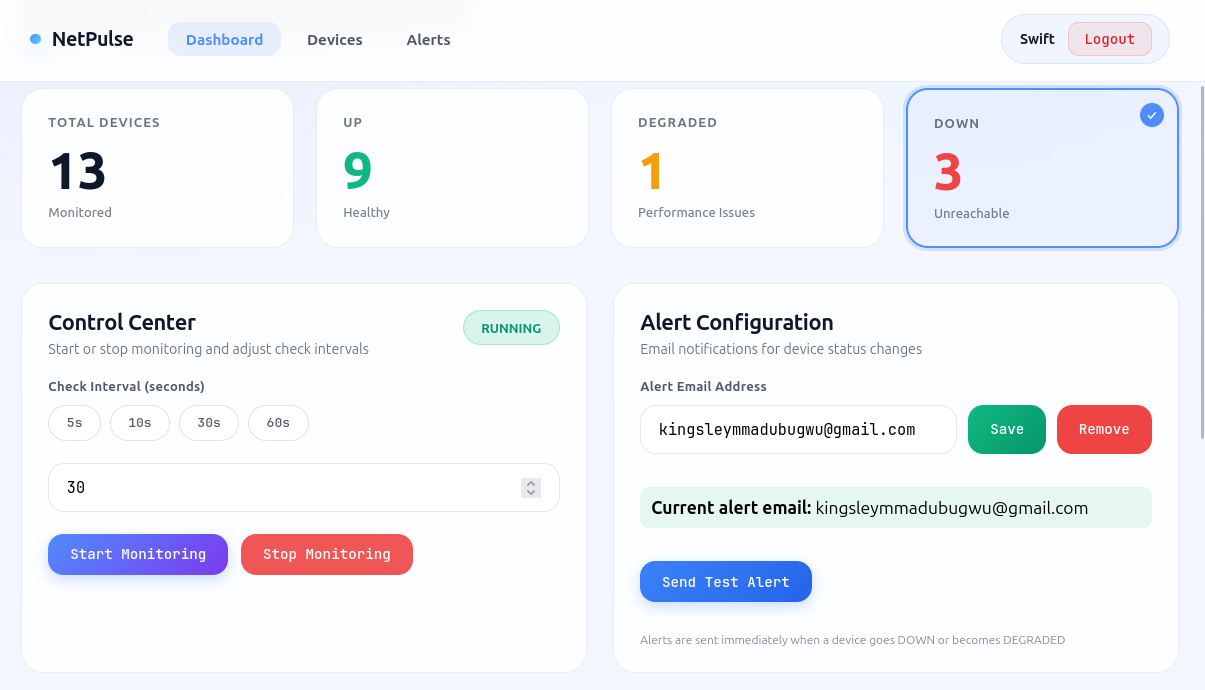
Task: Click the Current alert email banner
Action: [896, 508]
